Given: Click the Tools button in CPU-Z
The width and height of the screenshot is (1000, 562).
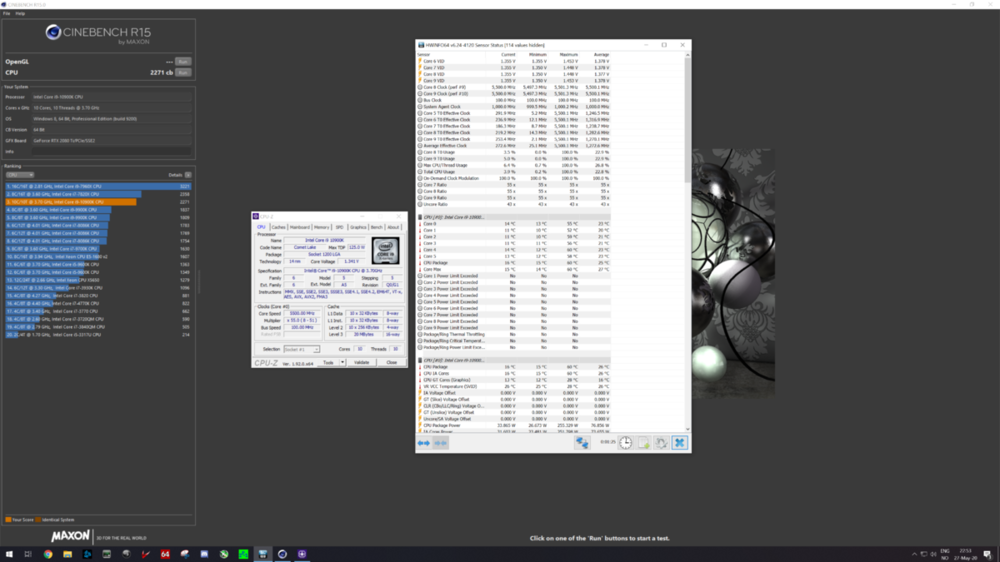Looking at the screenshot, I should tap(328, 362).
